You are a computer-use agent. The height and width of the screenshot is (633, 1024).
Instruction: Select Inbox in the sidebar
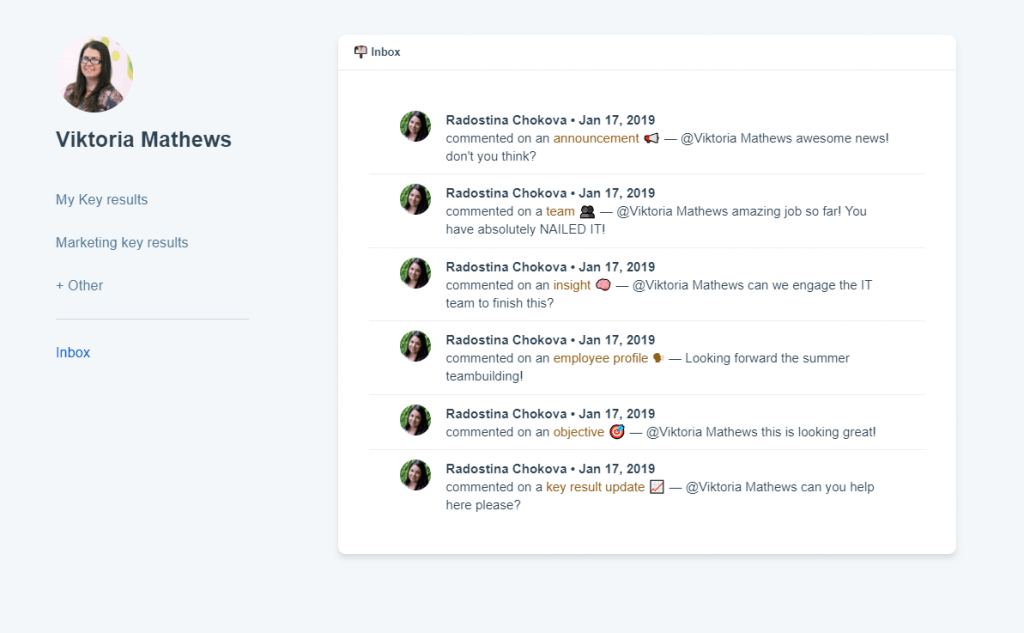coord(72,353)
